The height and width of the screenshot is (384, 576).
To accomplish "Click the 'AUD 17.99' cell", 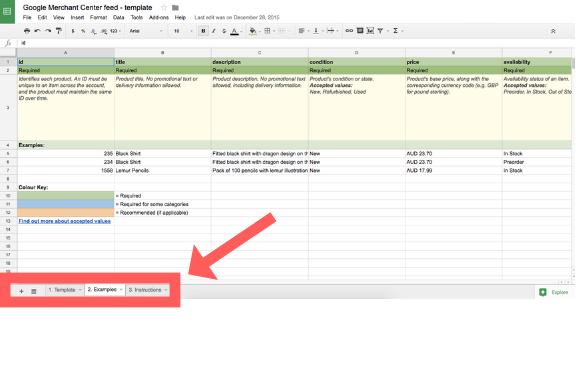I will coord(454,171).
